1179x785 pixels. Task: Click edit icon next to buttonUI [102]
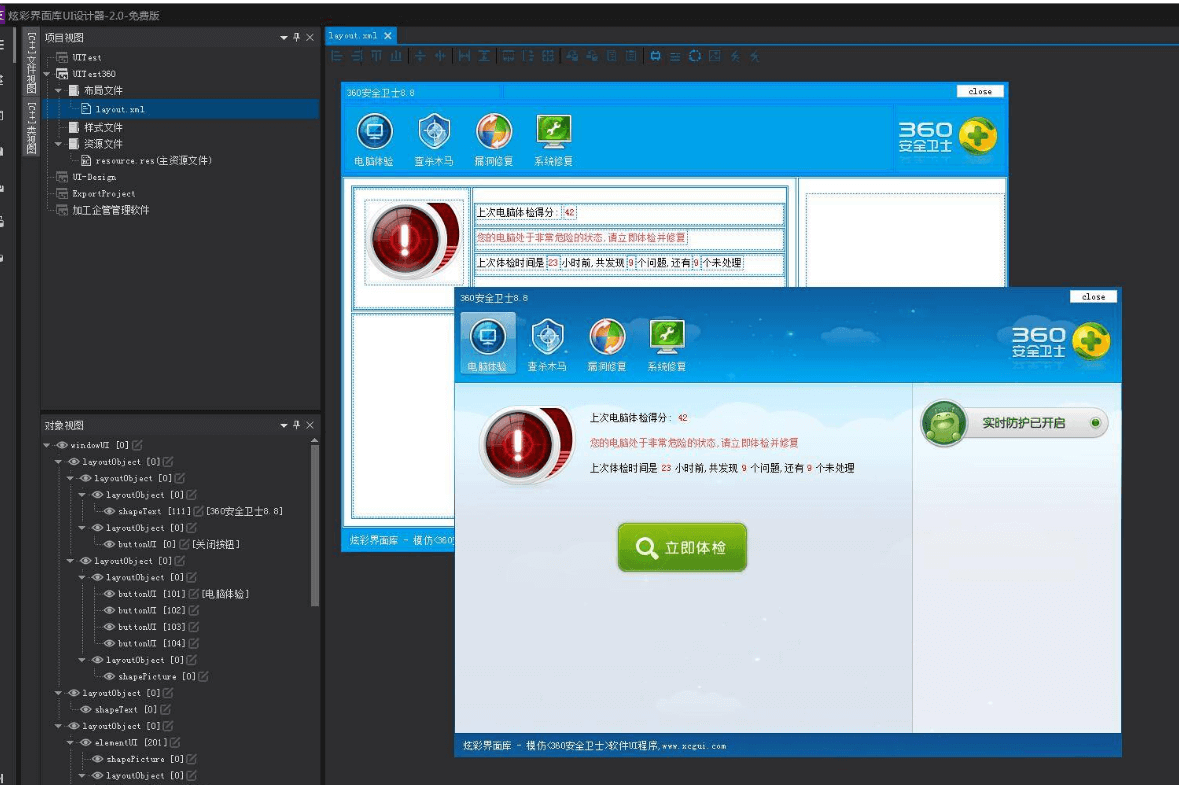(x=194, y=611)
